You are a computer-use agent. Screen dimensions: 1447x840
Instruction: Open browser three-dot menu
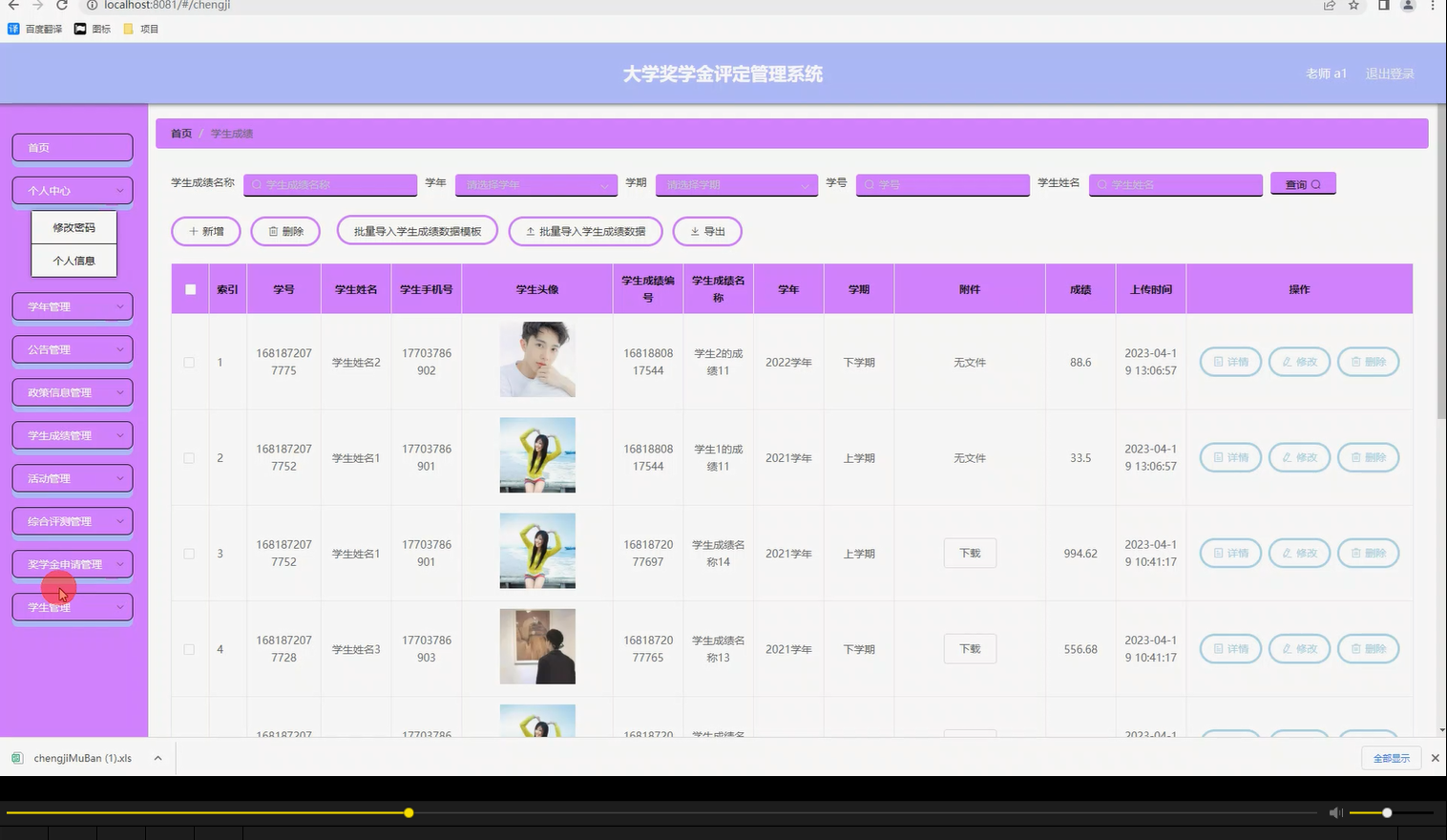coord(1433,6)
